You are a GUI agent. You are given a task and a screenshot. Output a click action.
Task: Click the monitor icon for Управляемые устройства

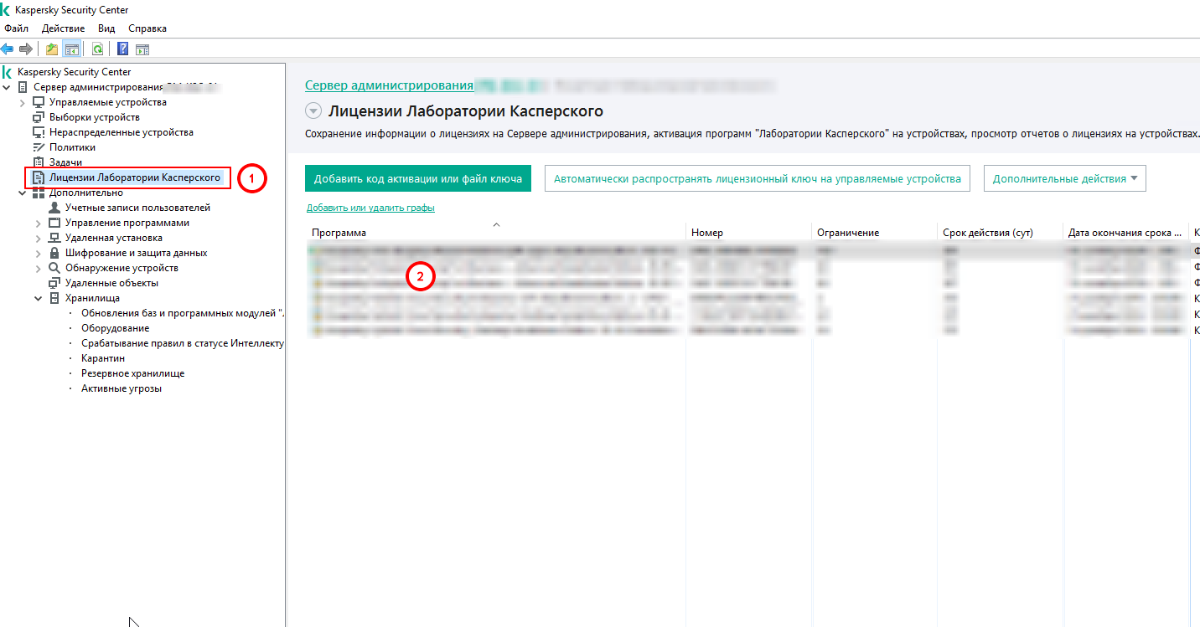point(40,102)
